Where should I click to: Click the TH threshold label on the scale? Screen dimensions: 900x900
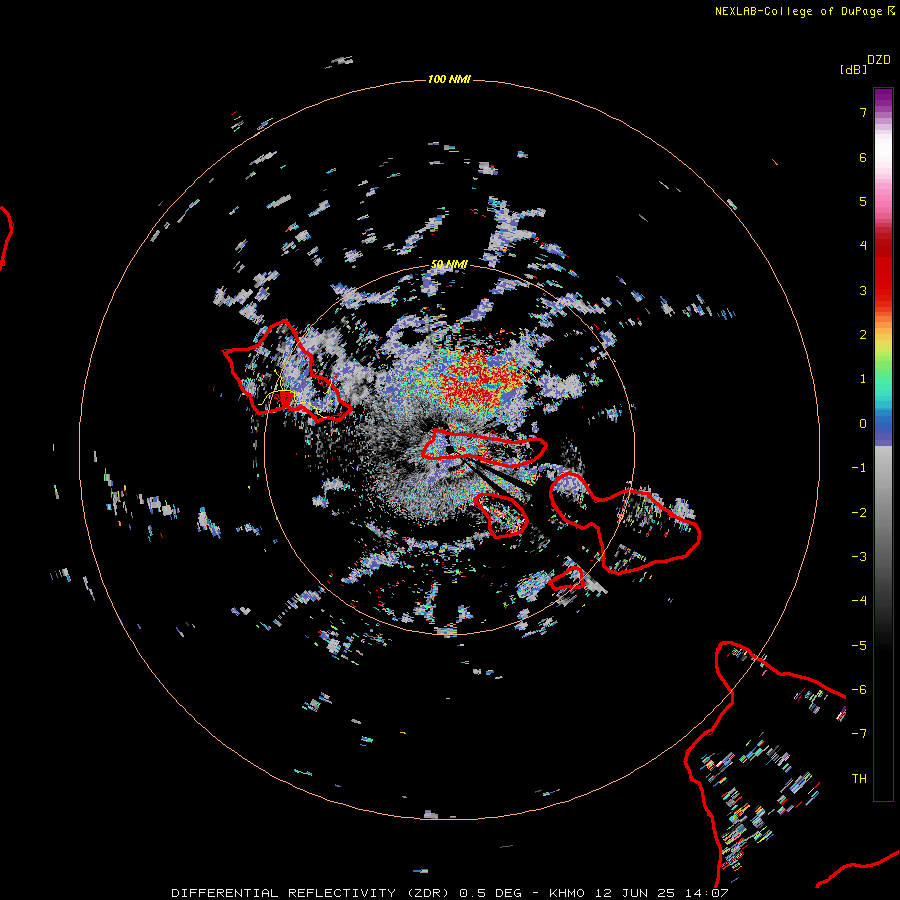click(x=859, y=779)
